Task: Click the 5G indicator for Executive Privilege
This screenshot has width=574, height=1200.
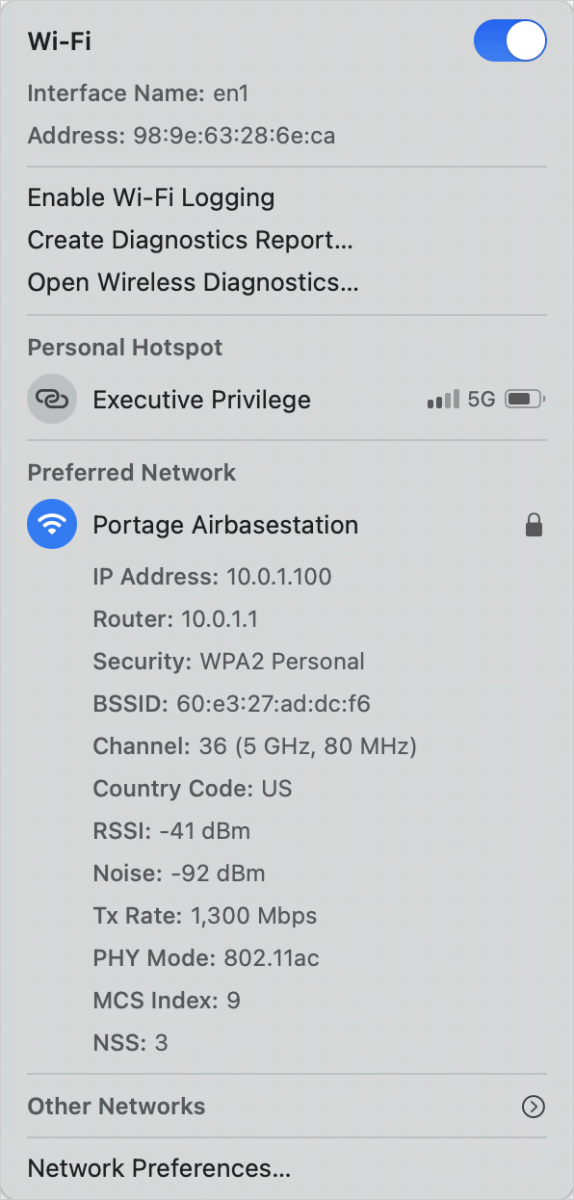Action: [481, 400]
